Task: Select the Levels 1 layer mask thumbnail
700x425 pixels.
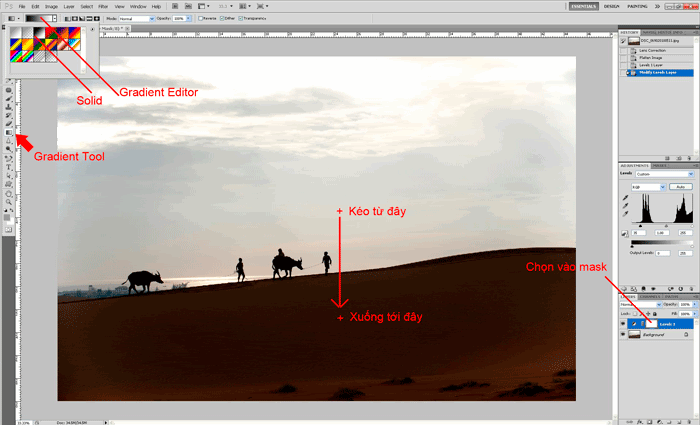Action: pos(651,323)
